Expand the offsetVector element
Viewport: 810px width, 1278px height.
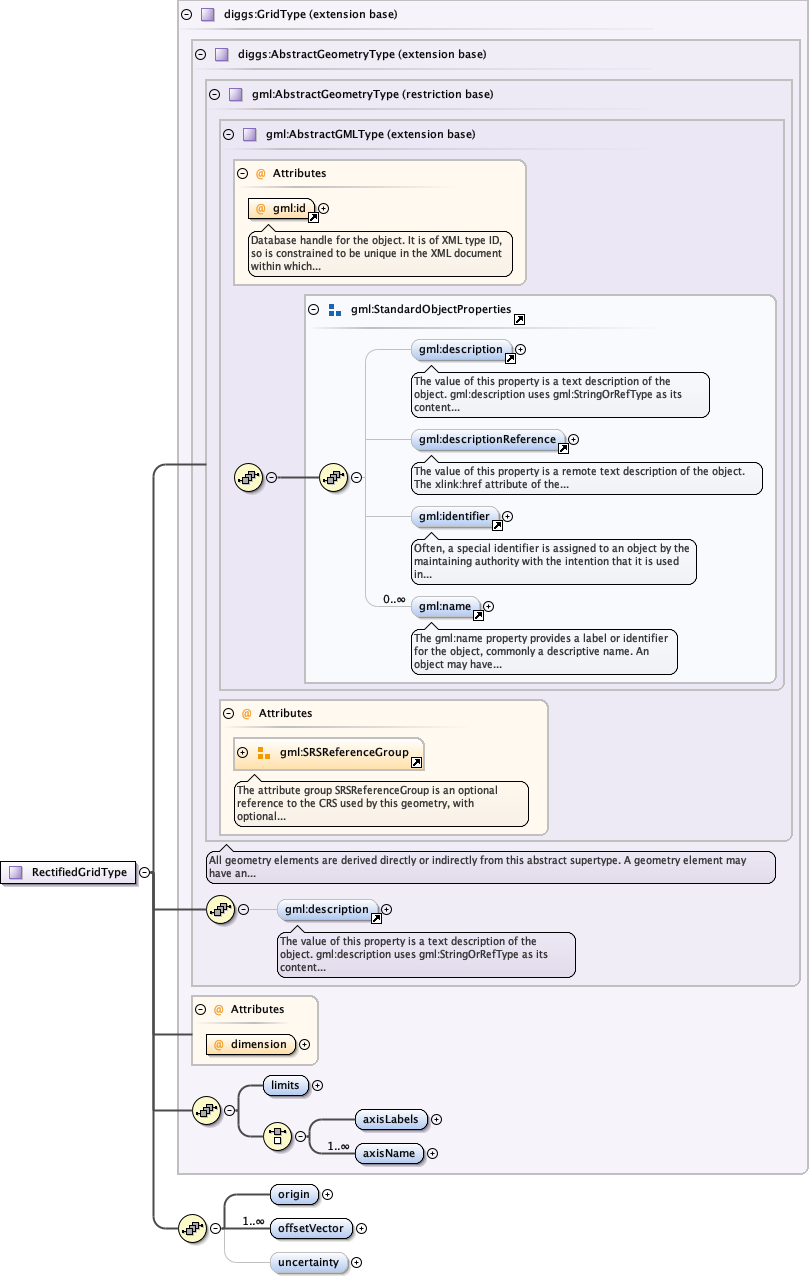click(361, 1229)
